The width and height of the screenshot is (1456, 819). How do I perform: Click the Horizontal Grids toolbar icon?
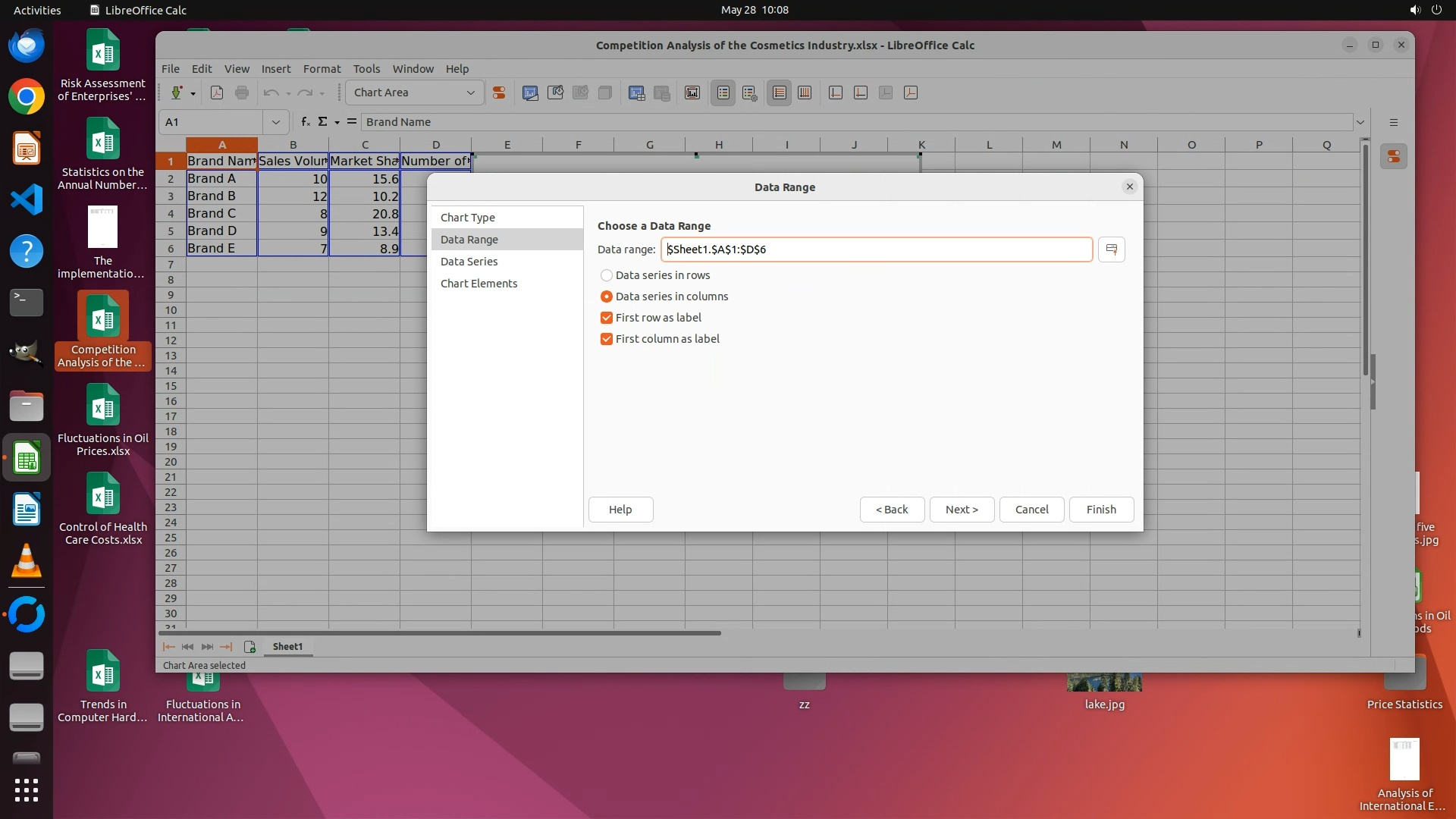779,93
